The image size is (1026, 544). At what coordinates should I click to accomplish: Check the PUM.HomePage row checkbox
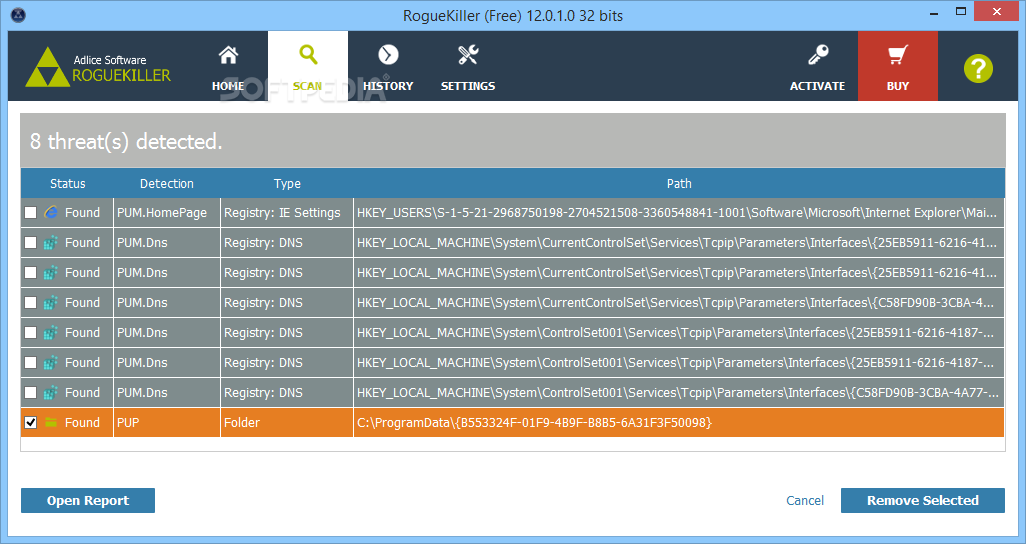pyautogui.click(x=30, y=213)
